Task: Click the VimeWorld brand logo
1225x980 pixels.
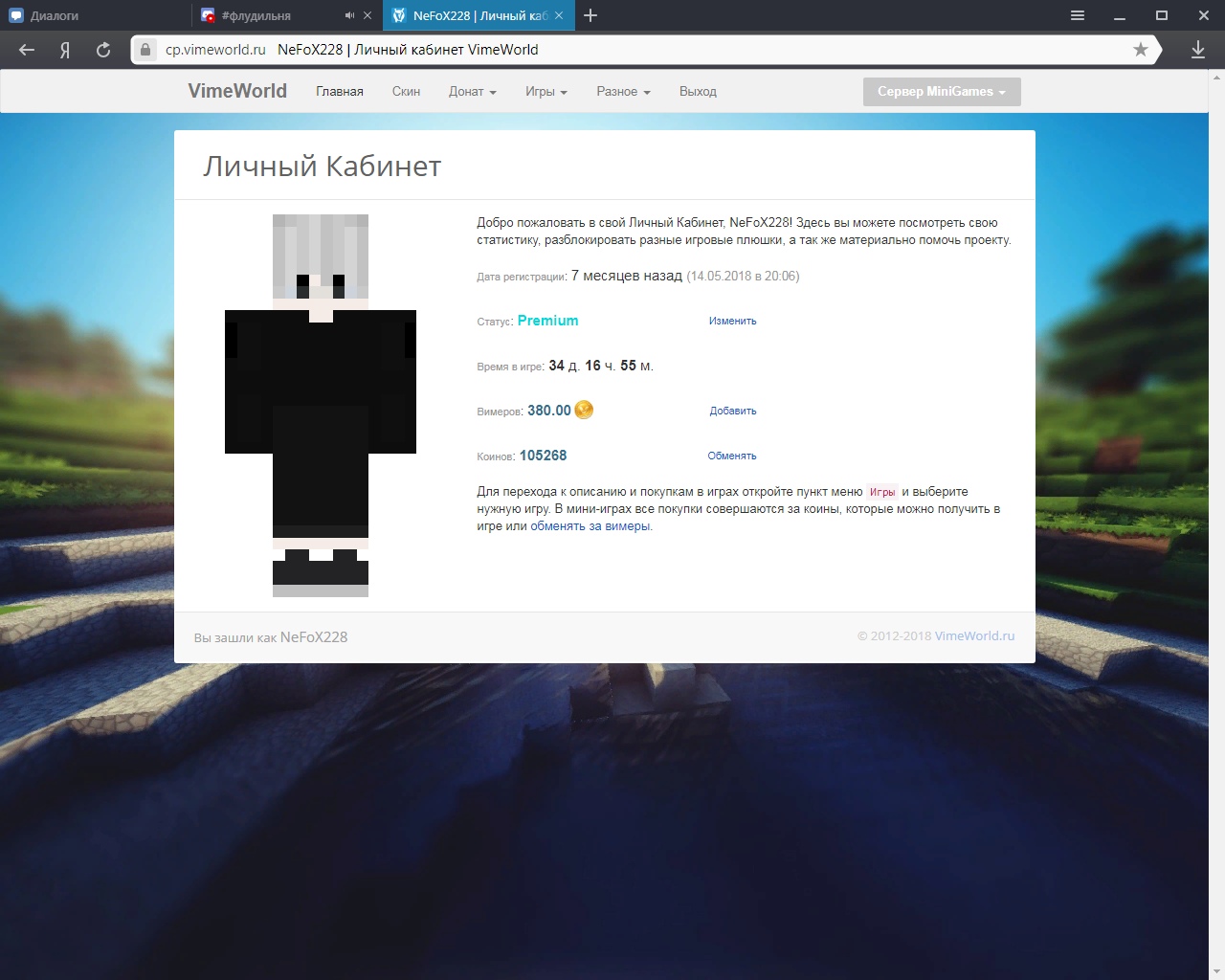Action: point(237,91)
